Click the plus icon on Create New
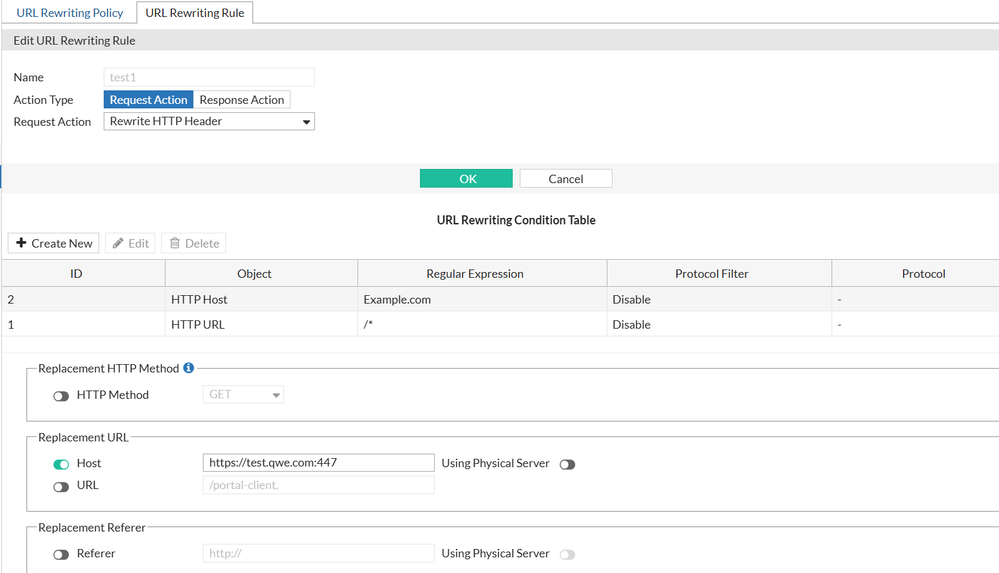 [x=21, y=243]
